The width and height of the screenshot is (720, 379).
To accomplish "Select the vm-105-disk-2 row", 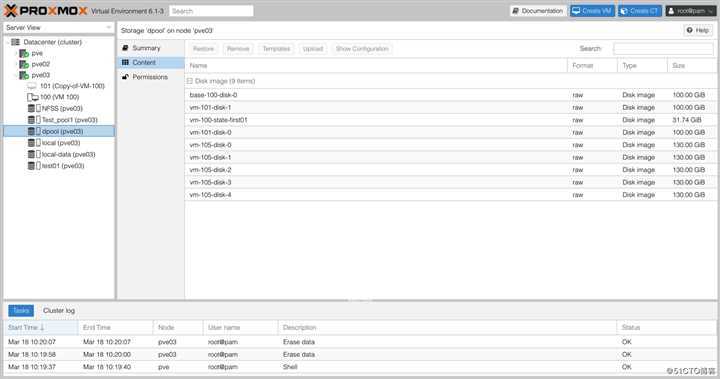I will (451, 170).
